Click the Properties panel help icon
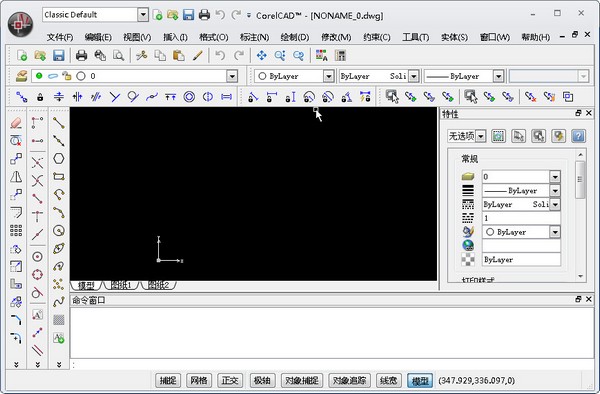Viewport: 600px width, 394px height. click(x=578, y=136)
